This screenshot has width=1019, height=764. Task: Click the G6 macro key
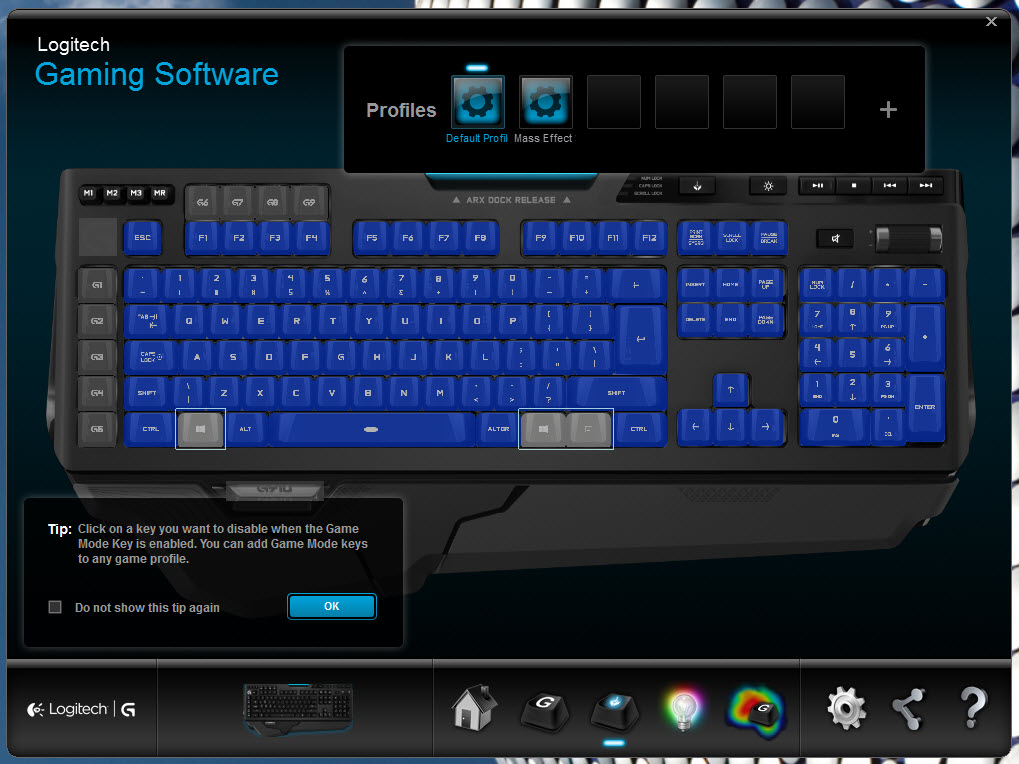click(203, 202)
